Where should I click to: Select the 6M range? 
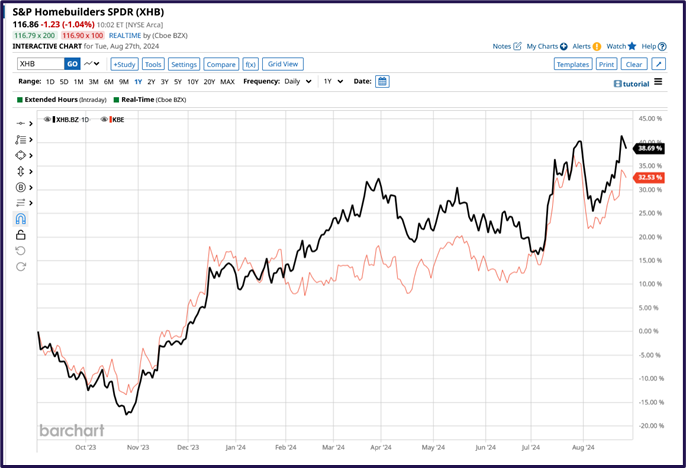pos(108,82)
